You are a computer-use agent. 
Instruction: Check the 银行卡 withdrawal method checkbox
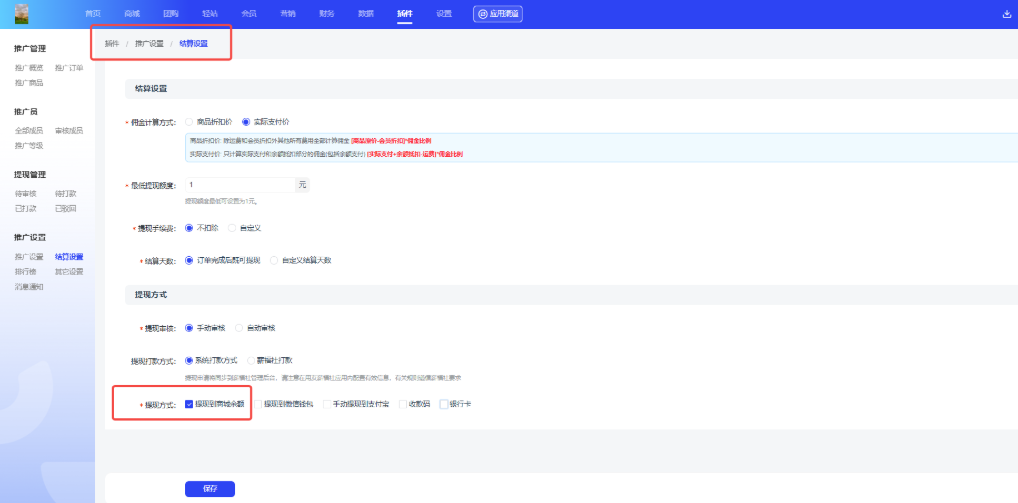click(x=444, y=404)
